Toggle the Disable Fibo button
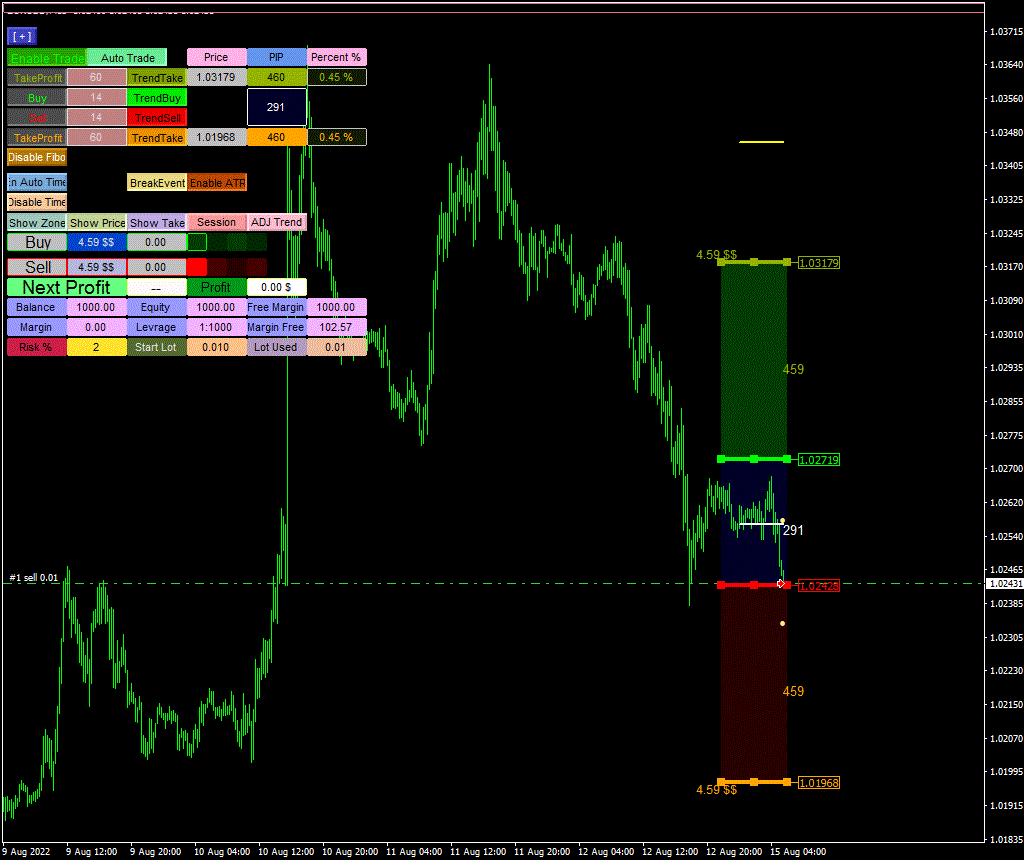This screenshot has width=1024, height=860. click(x=37, y=157)
